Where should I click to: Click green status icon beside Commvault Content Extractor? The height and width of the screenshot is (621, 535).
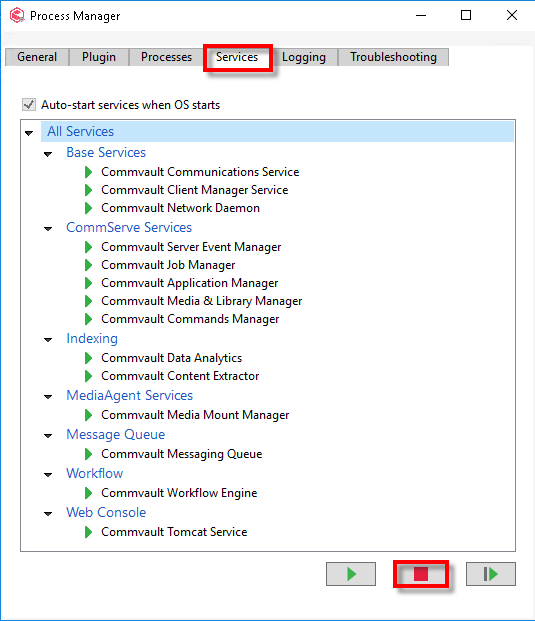[89, 375]
